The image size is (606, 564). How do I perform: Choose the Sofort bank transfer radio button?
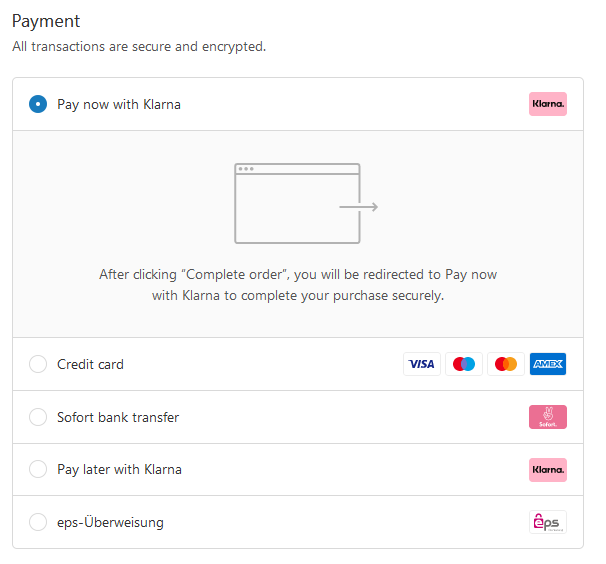coord(38,417)
